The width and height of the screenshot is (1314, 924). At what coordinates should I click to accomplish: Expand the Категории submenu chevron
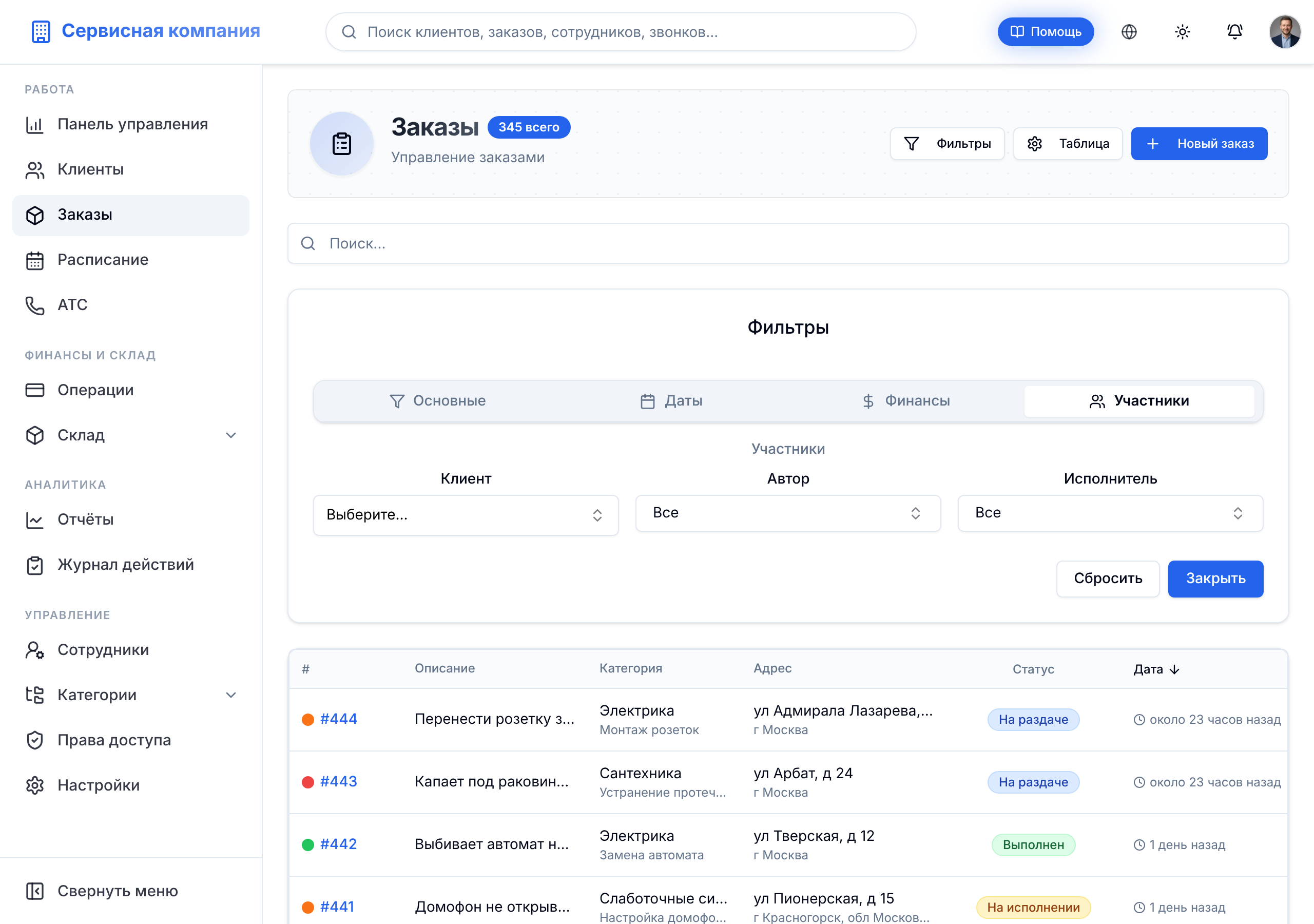230,695
